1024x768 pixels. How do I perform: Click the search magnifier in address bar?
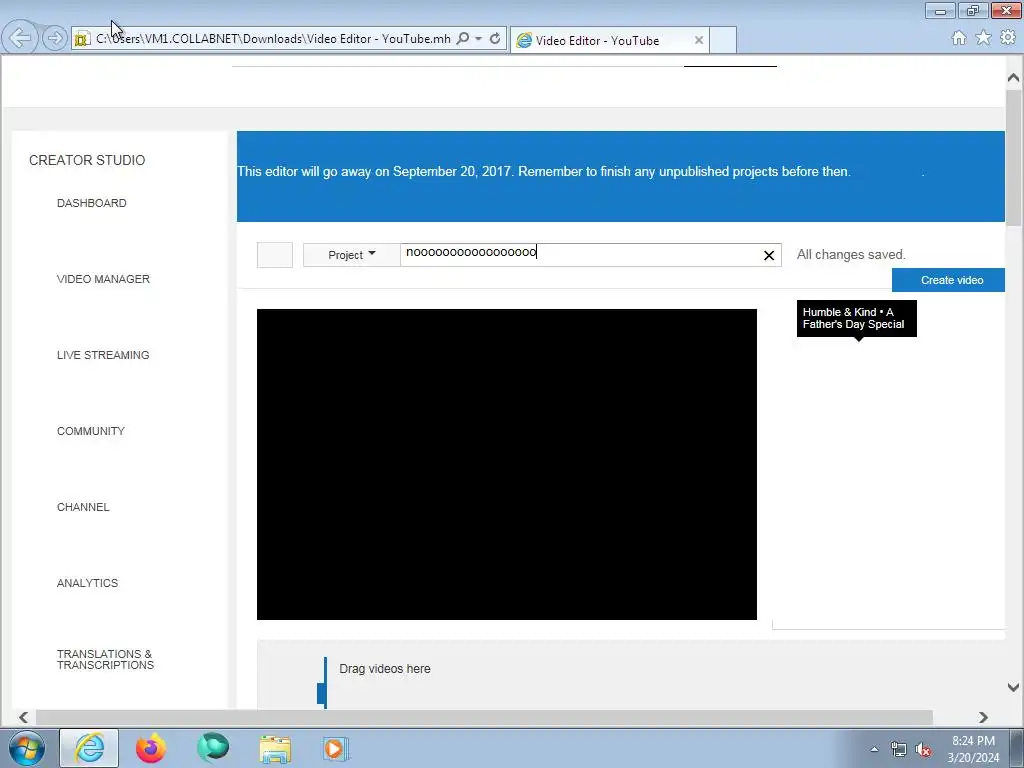pos(463,39)
